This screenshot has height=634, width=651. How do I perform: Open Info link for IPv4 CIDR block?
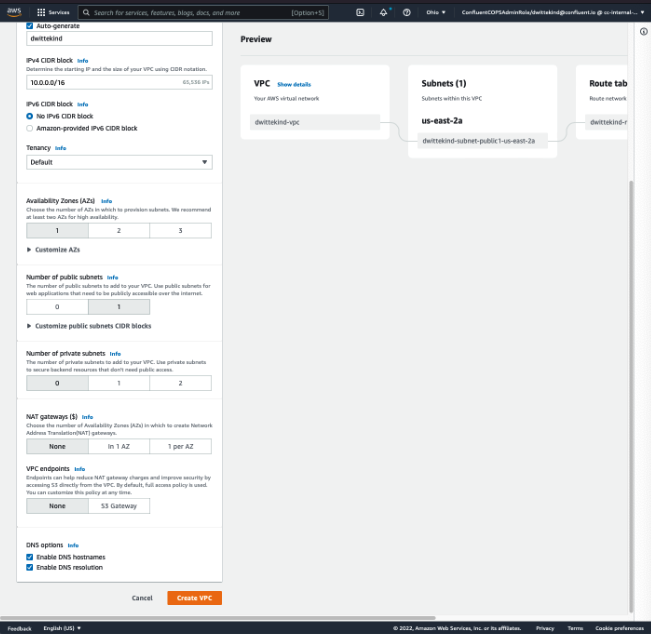(x=83, y=61)
